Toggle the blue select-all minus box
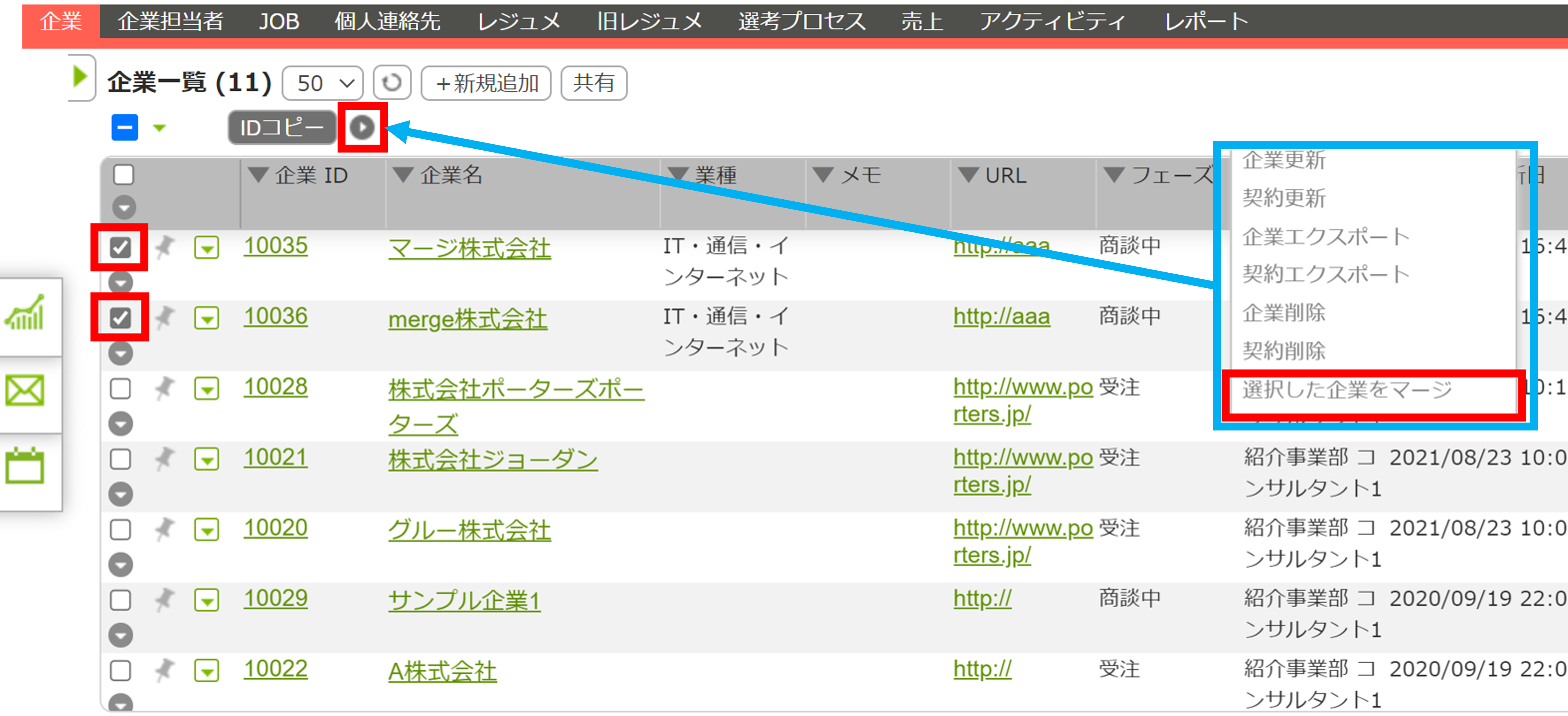 pos(124,127)
